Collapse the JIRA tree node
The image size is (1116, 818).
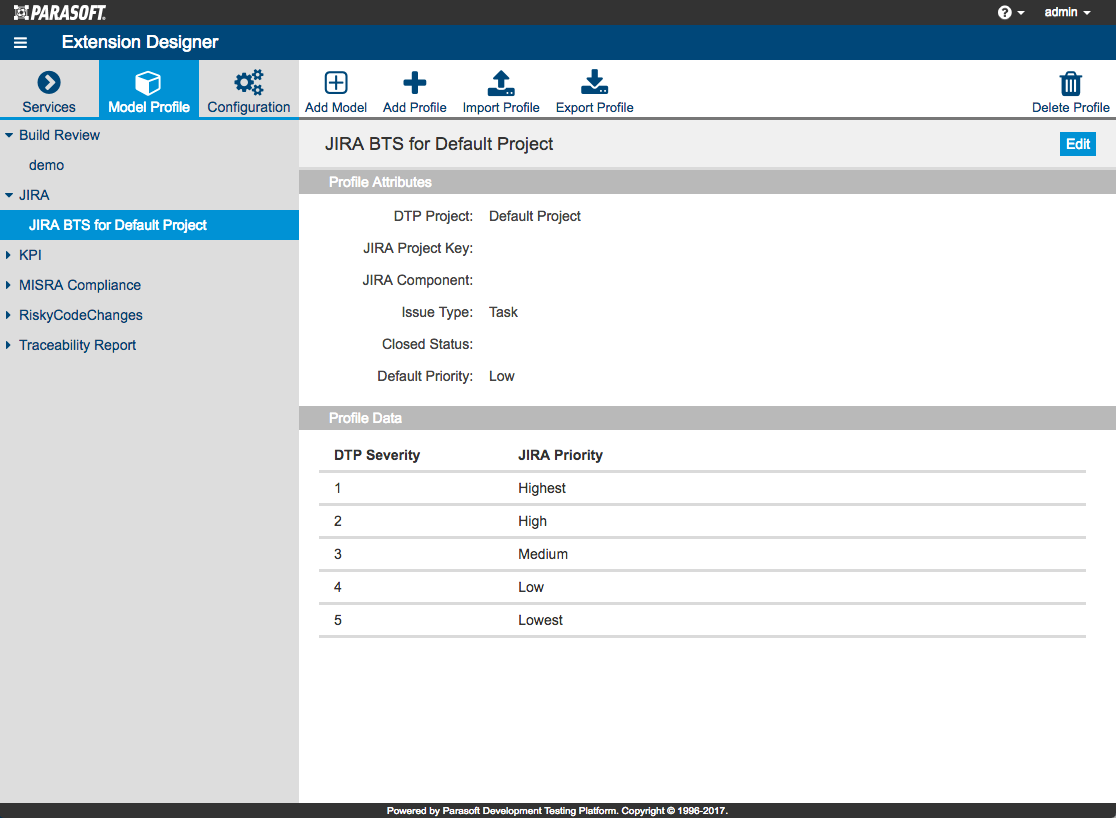(9, 195)
